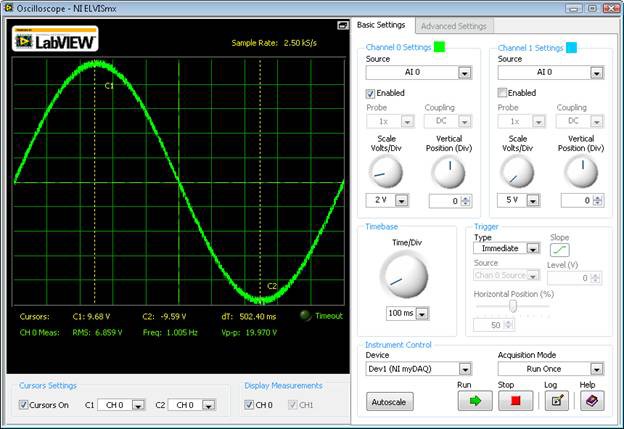Click Channel 0 Vertical Position value field
The width and height of the screenshot is (624, 429).
pos(445,201)
